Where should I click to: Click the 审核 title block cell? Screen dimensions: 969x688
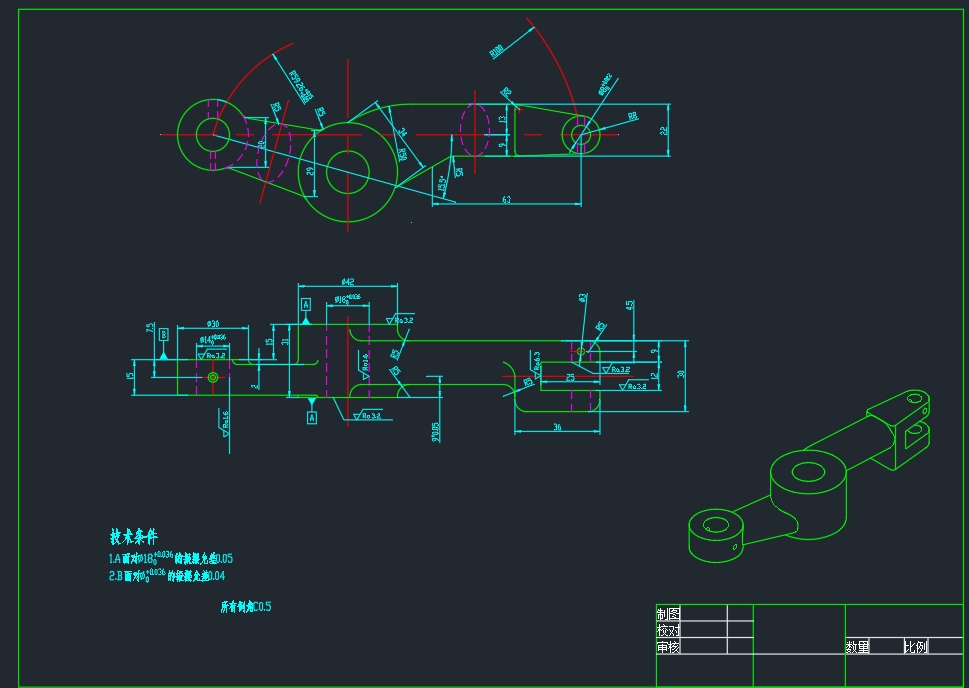[668, 647]
